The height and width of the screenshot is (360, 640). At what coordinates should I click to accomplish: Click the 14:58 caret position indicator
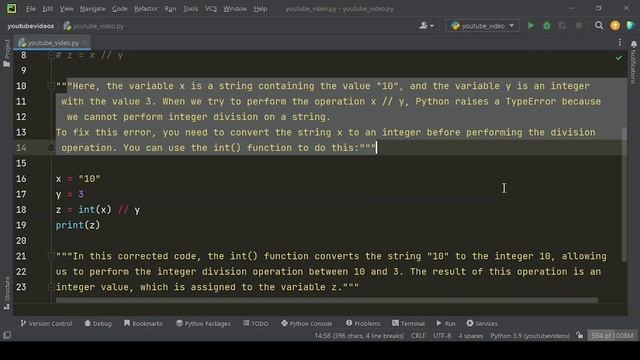[x=359, y=336]
